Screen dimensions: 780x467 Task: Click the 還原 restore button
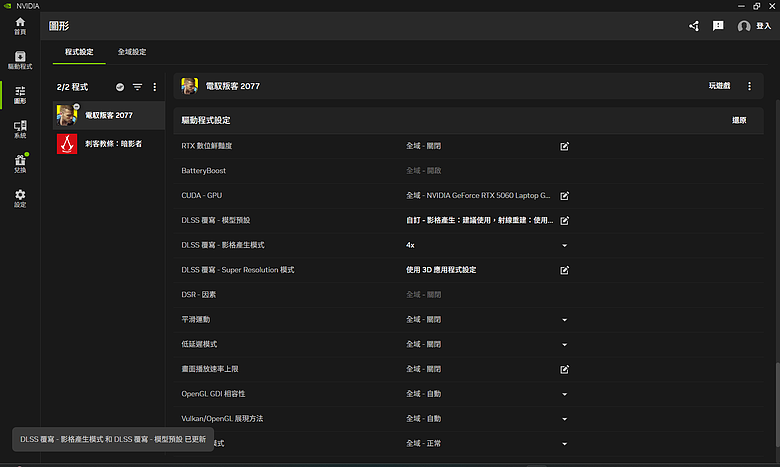[x=739, y=120]
